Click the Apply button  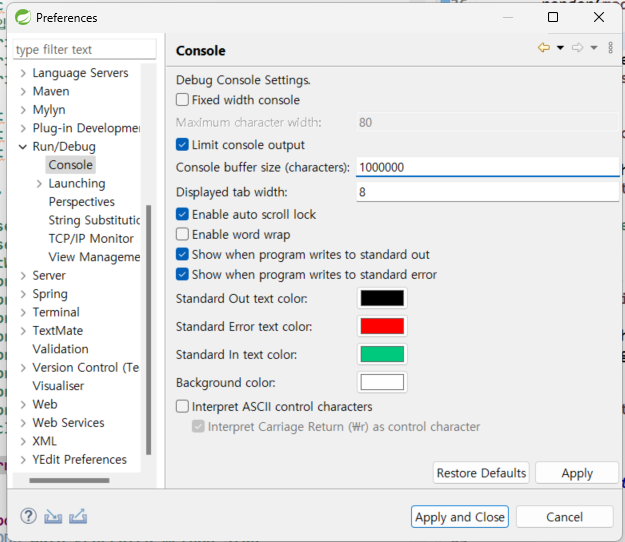(x=577, y=473)
